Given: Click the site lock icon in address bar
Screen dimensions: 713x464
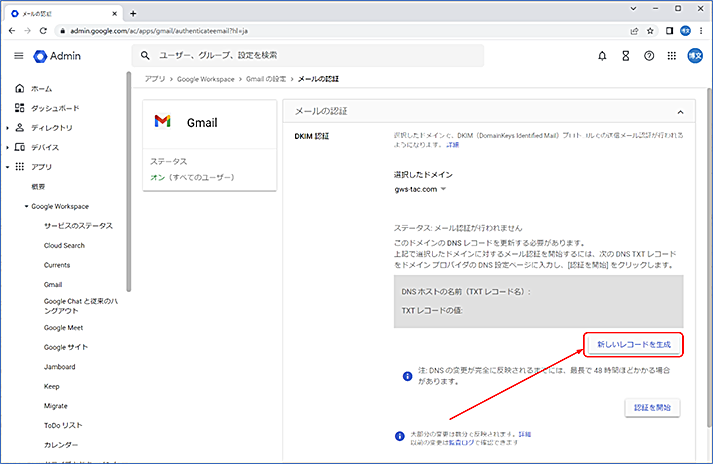Looking at the screenshot, I should tap(63, 31).
